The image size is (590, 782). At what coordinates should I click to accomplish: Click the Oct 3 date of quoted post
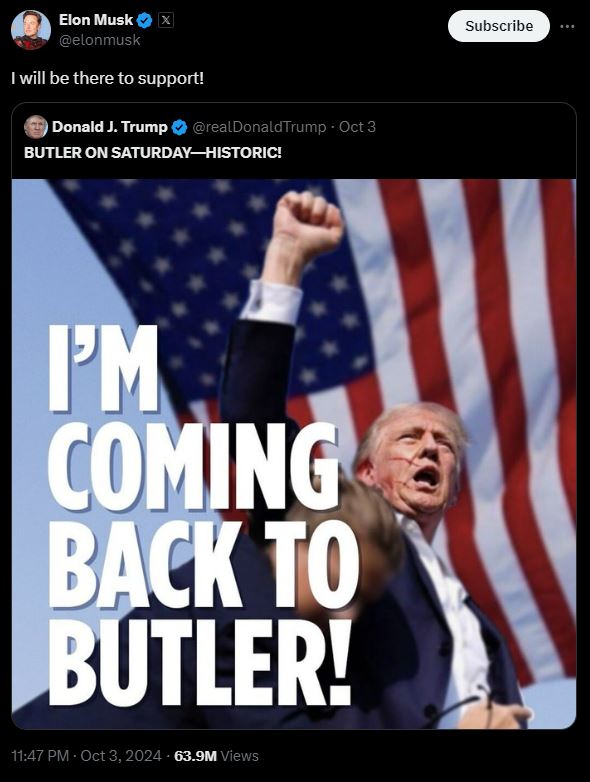point(357,127)
